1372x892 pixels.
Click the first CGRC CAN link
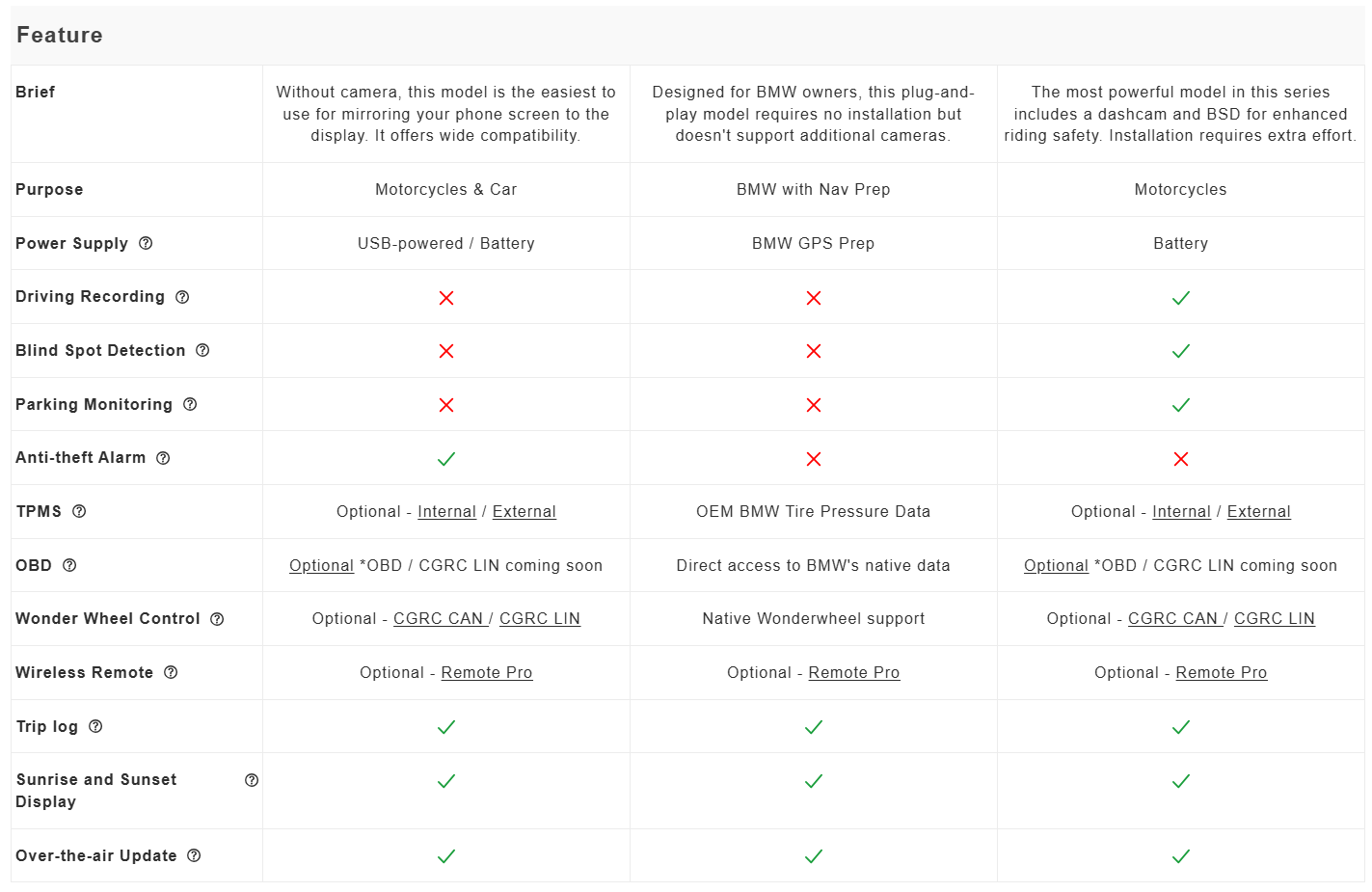(x=439, y=619)
